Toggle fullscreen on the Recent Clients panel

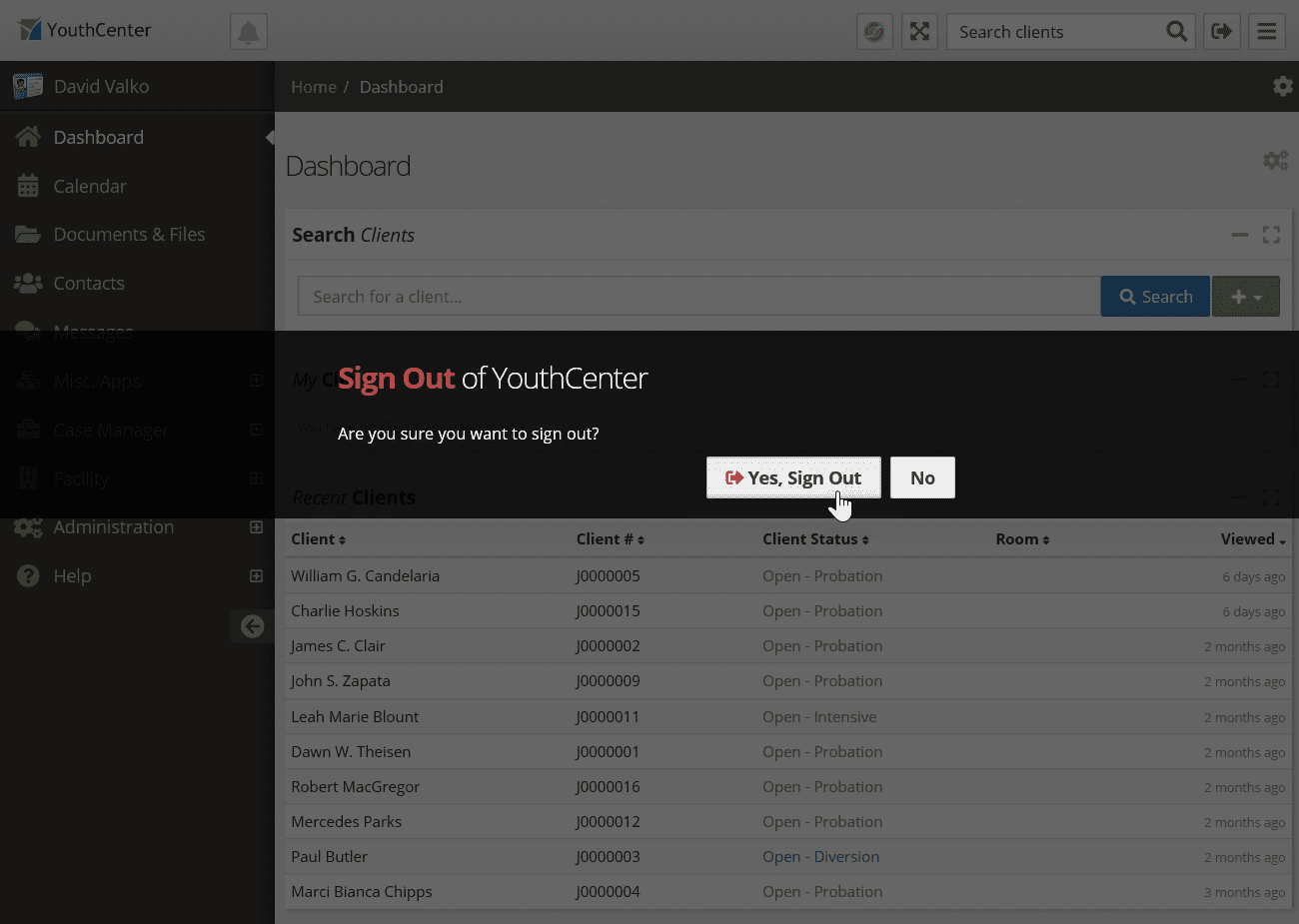coord(1271,497)
